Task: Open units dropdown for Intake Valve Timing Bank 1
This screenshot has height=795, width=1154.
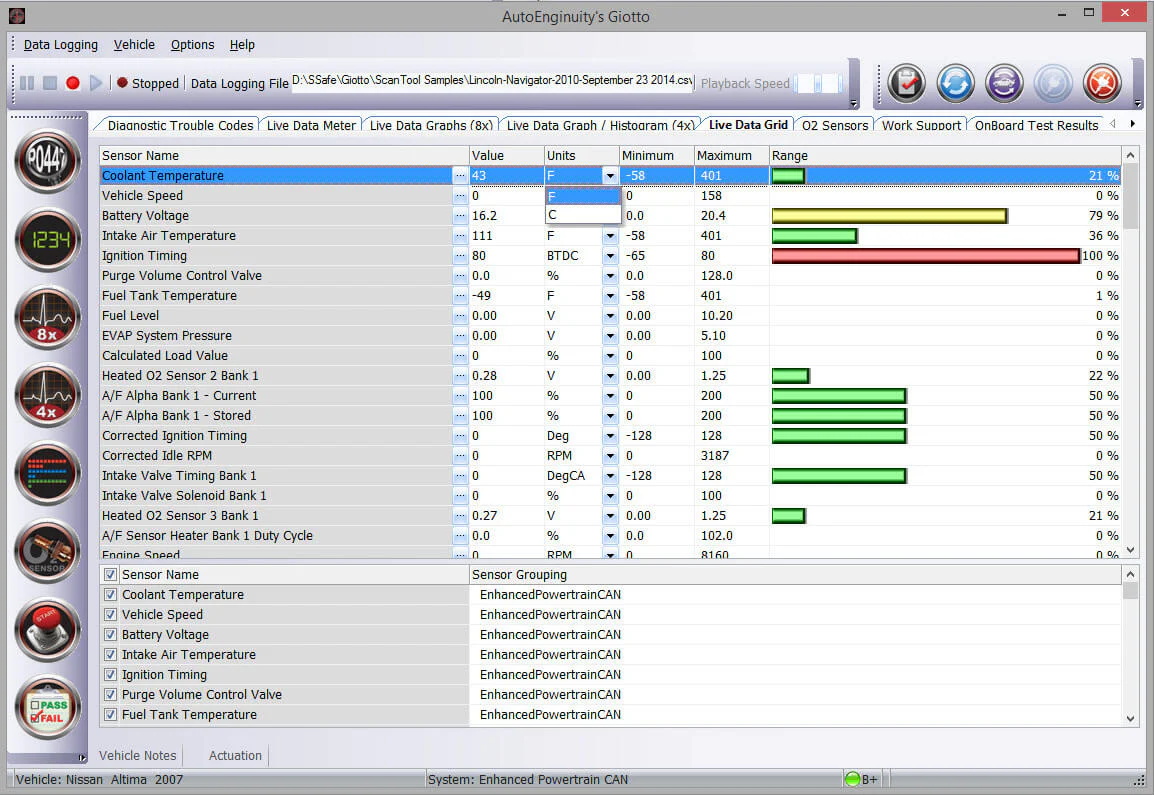Action: pos(610,476)
